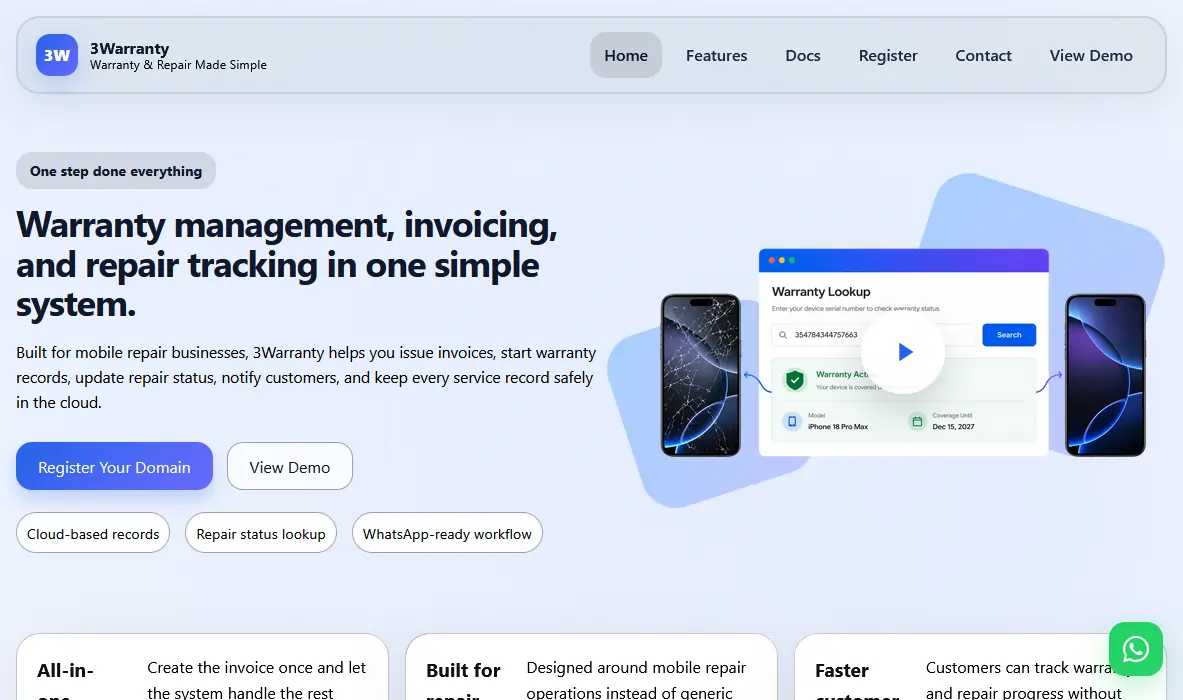Click the serial number field in the preview
This screenshot has width=1183, height=700.
(x=874, y=335)
